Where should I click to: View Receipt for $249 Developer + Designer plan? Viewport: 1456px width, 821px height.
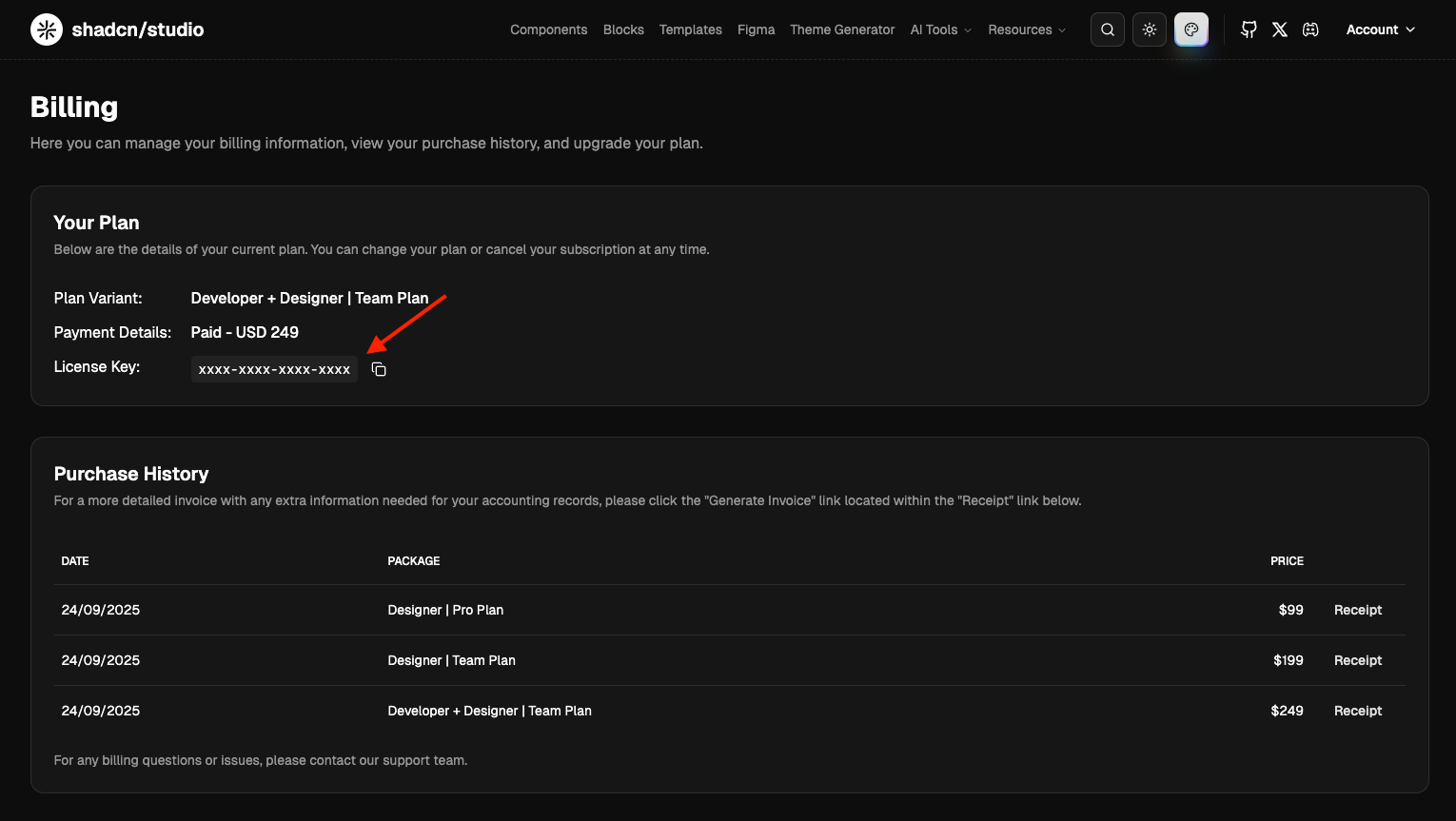(1357, 711)
